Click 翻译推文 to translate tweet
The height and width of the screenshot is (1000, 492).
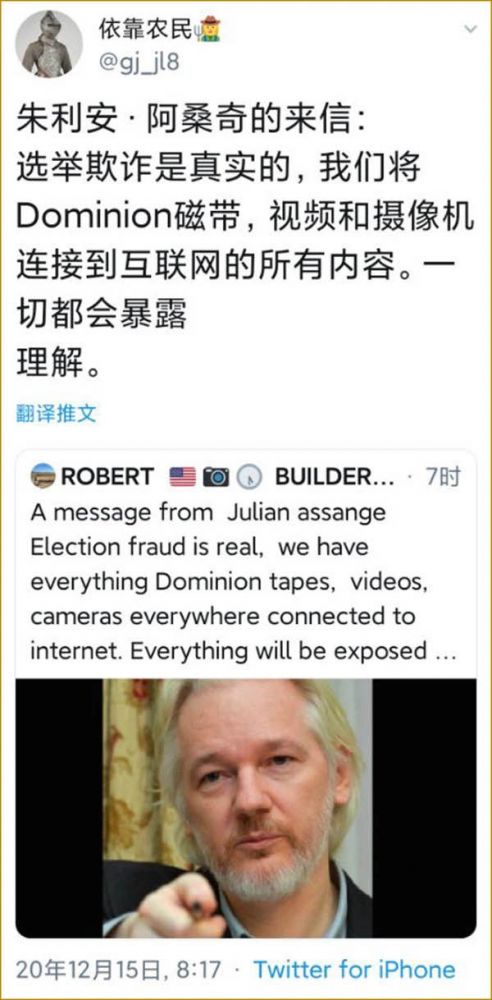coord(56,414)
